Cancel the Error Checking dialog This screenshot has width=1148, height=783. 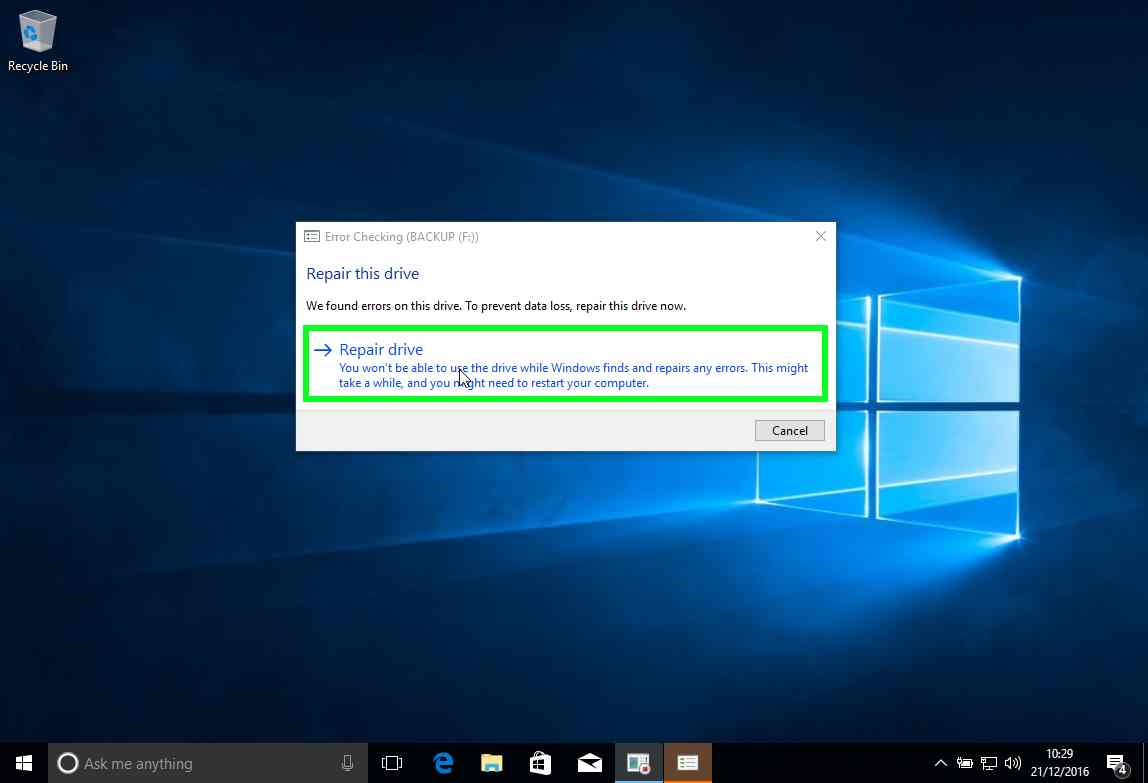click(789, 431)
